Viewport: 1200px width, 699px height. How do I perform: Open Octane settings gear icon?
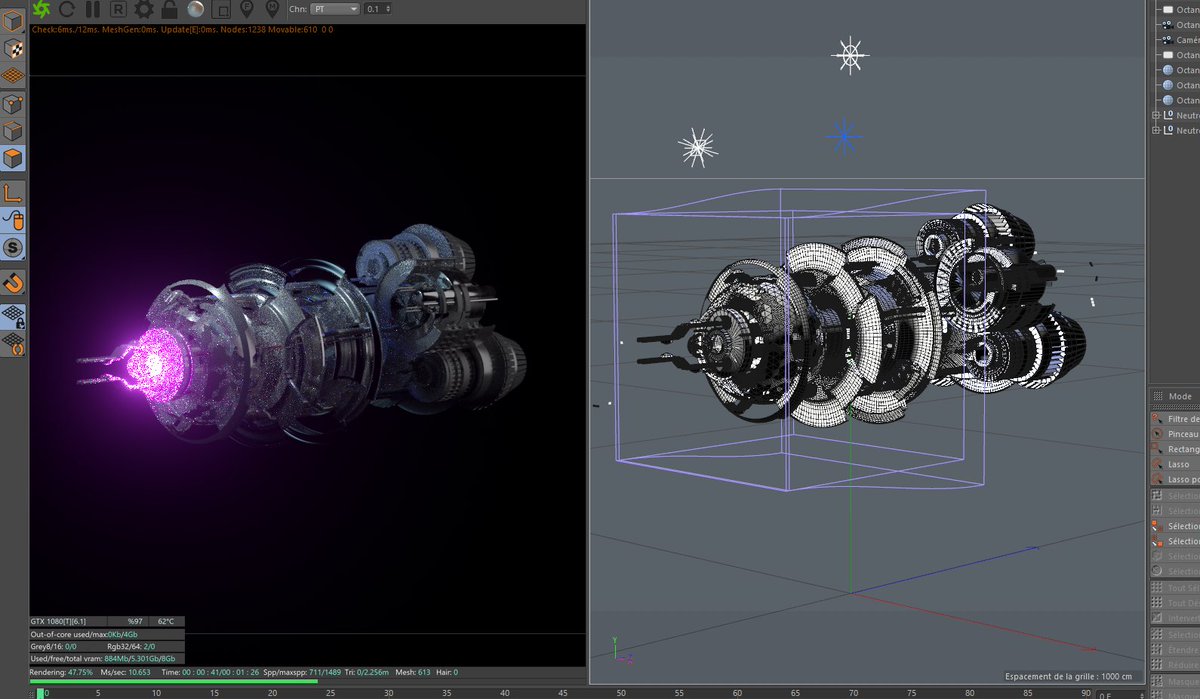click(144, 9)
